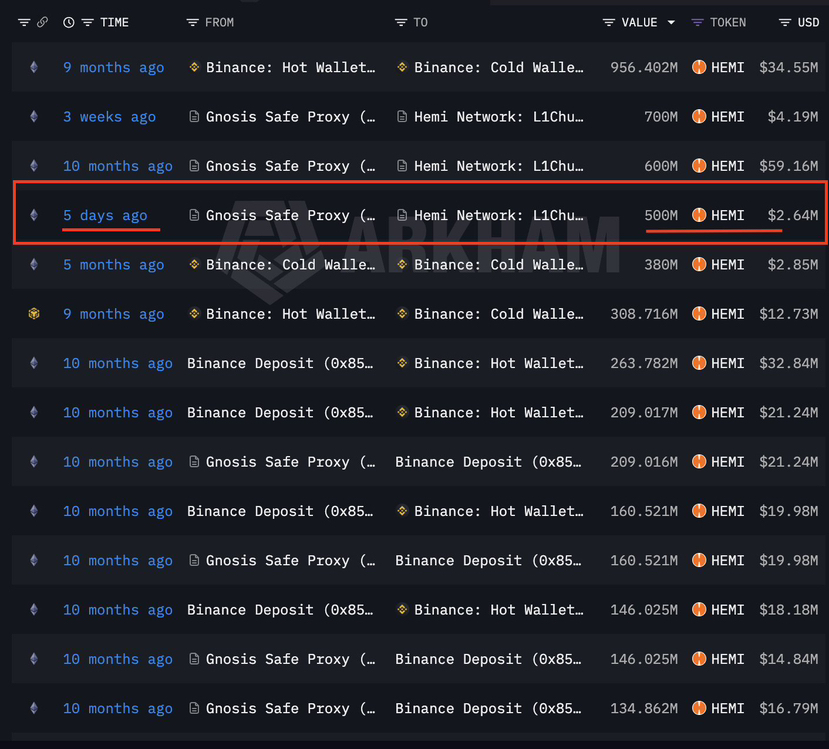Select Hemi Network: L1Chu… recipient in 700M row
The height and width of the screenshot is (749, 829).
coord(499,117)
